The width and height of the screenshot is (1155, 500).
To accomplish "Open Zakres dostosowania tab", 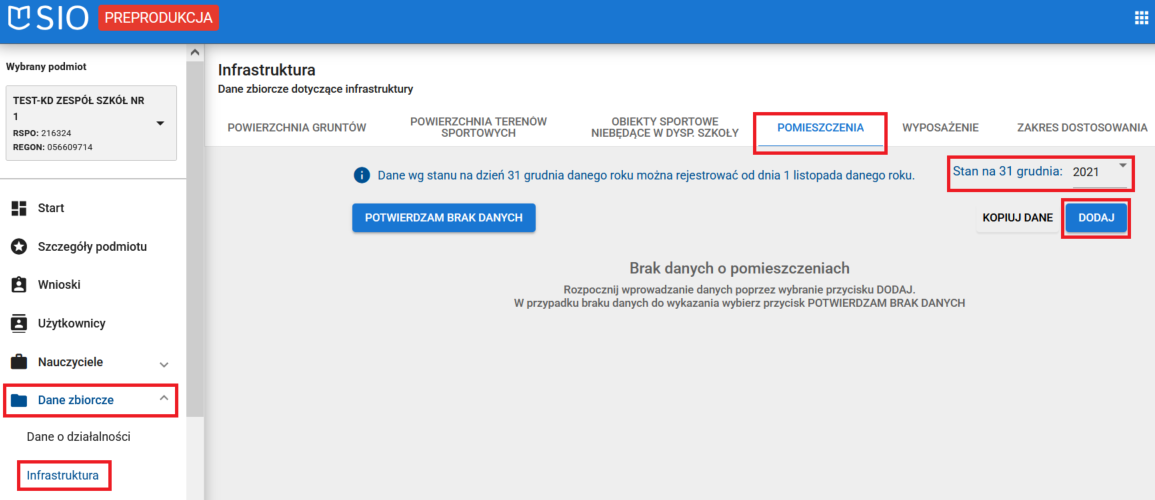I will click(1082, 127).
